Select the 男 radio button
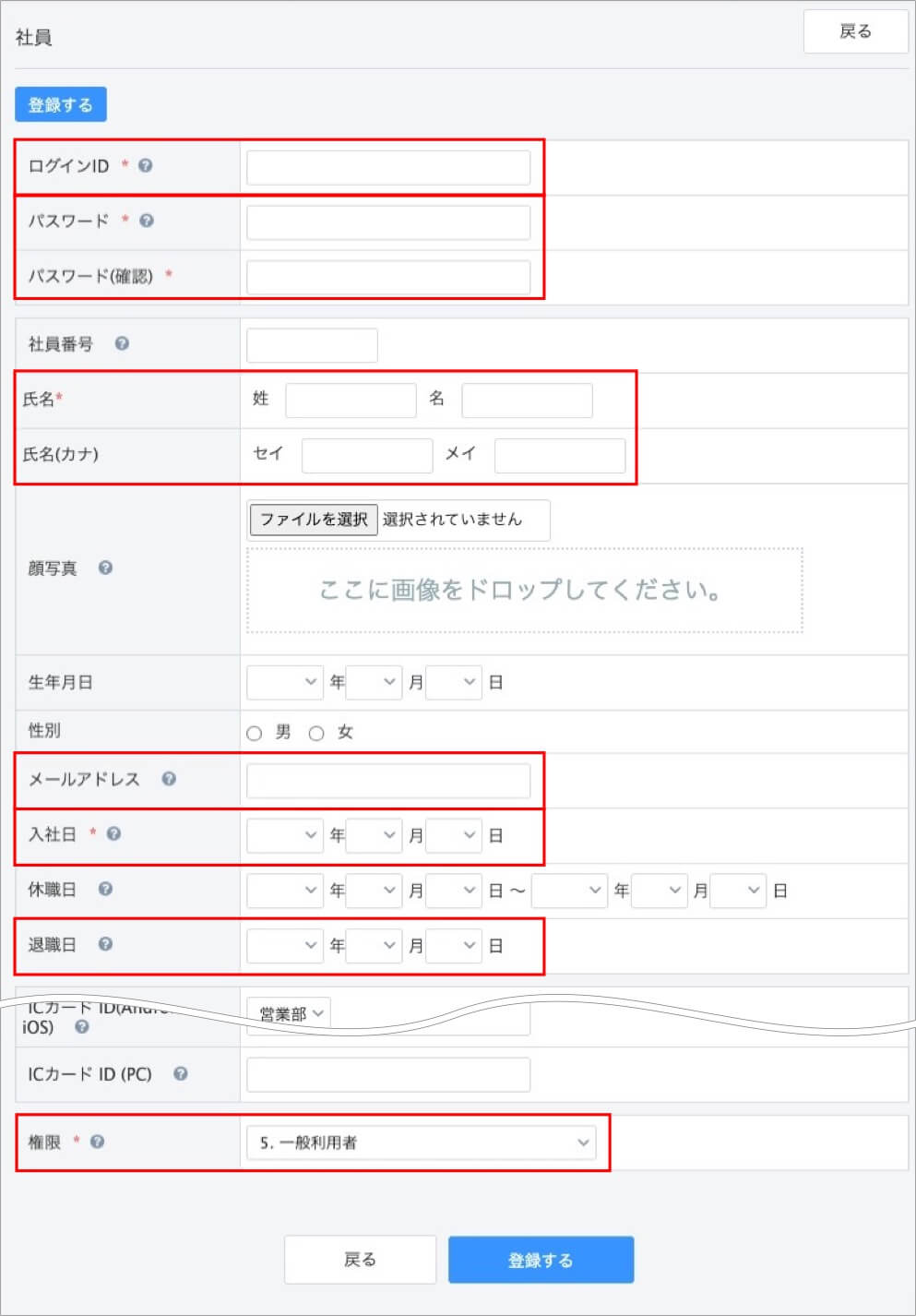Viewport: 916px width, 1316px height. click(x=255, y=734)
